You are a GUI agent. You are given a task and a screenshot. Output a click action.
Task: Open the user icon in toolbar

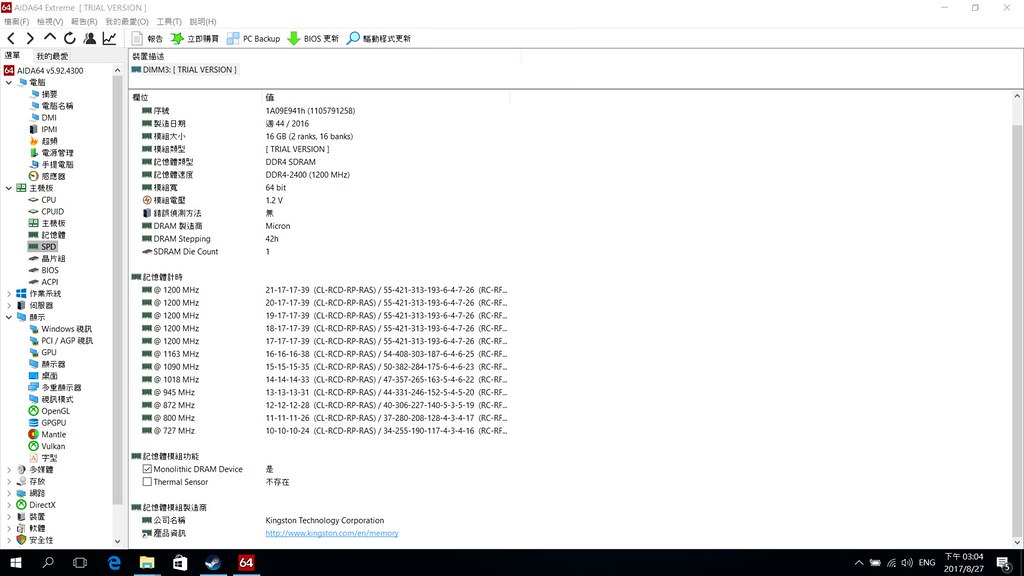pos(89,39)
